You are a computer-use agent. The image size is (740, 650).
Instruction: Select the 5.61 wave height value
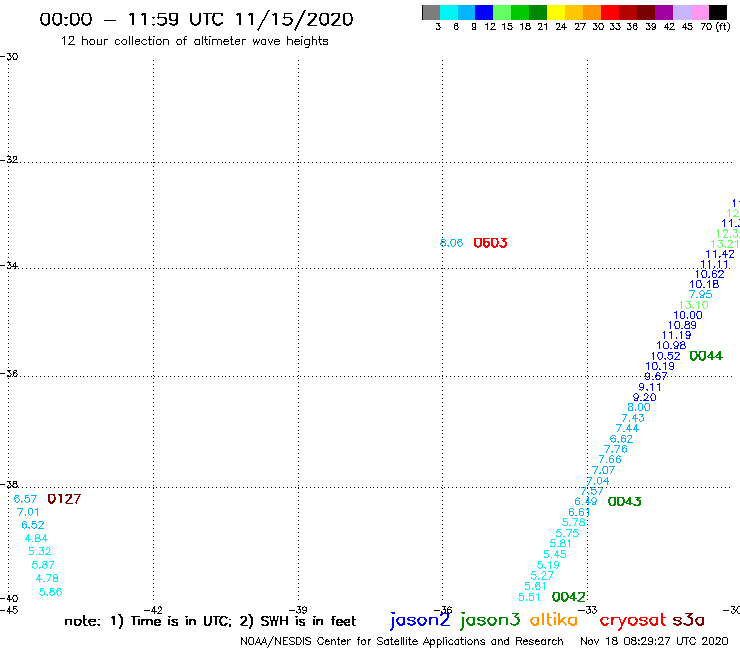[x=535, y=586]
